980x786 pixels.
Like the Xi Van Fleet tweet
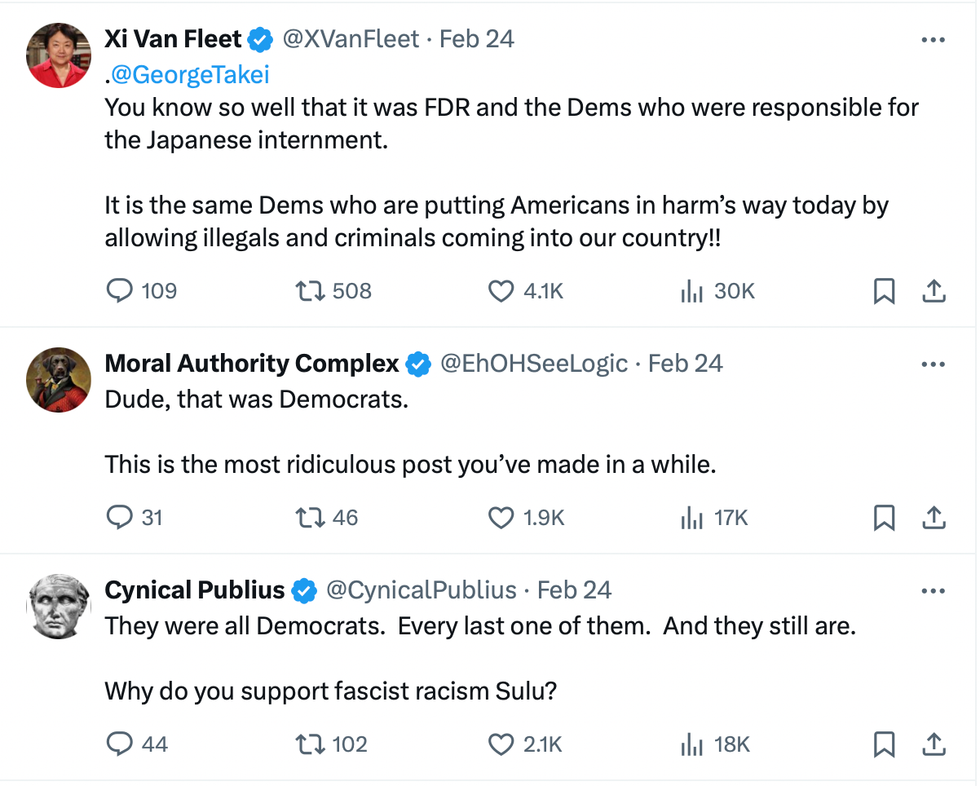500,291
